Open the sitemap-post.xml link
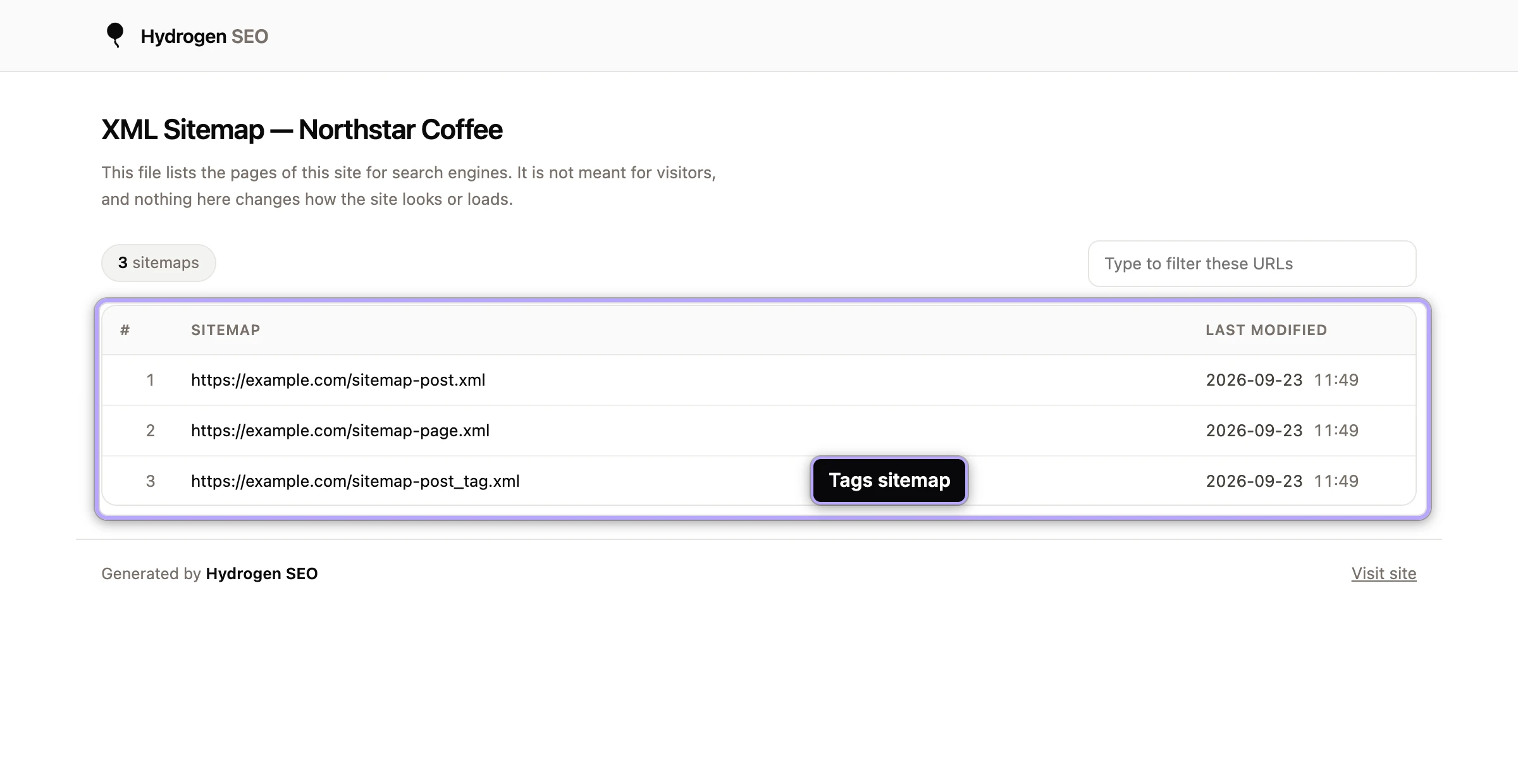The width and height of the screenshot is (1518, 784). 338,380
